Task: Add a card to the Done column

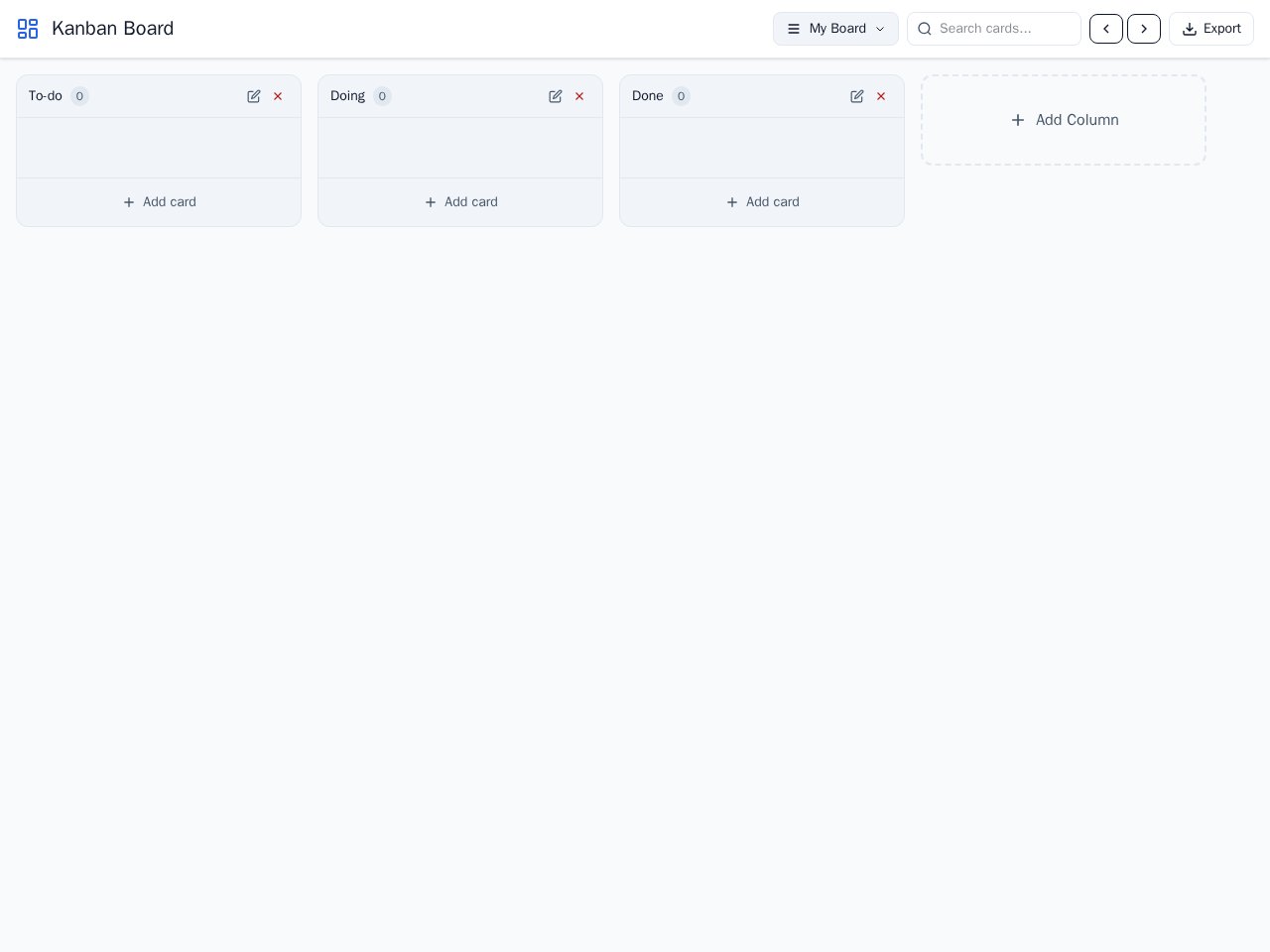Action: (762, 202)
